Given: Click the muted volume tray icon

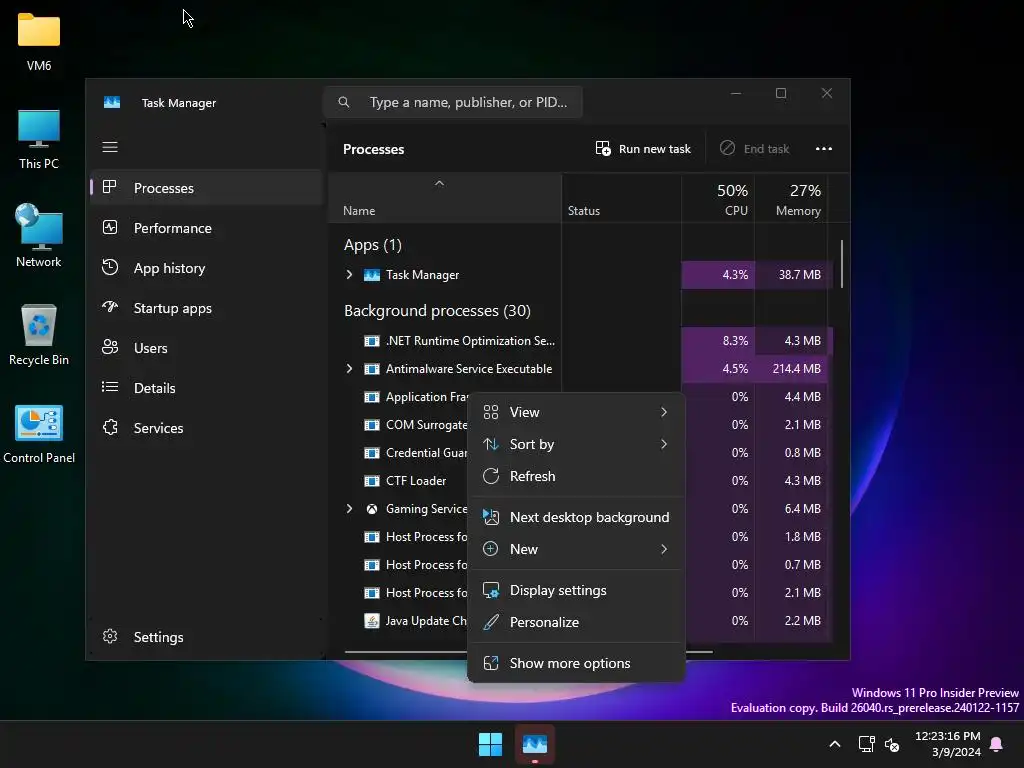Looking at the screenshot, I should pyautogui.click(x=892, y=744).
